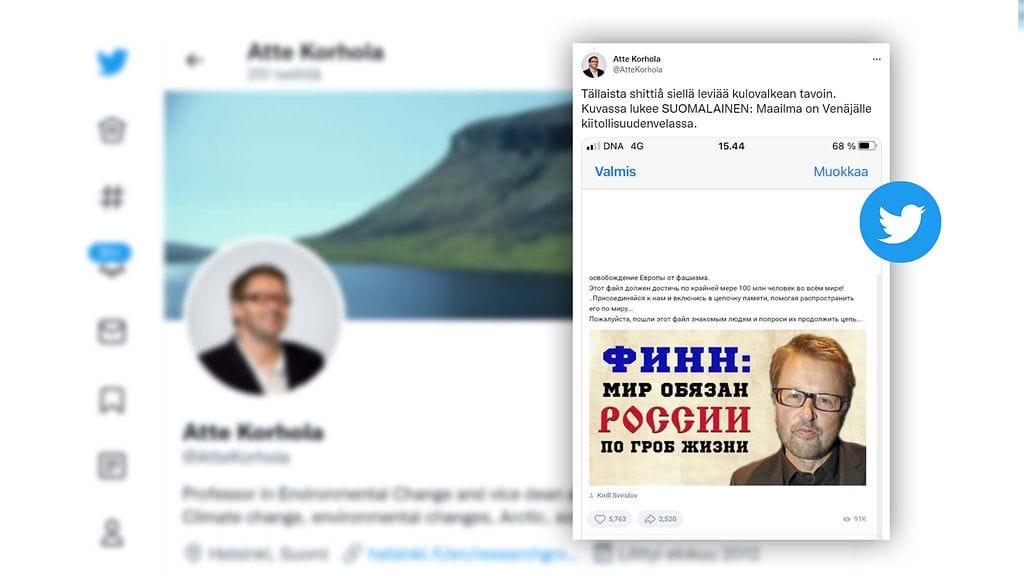Open the blurred large profile picture
The image size is (1024, 576).
263,318
